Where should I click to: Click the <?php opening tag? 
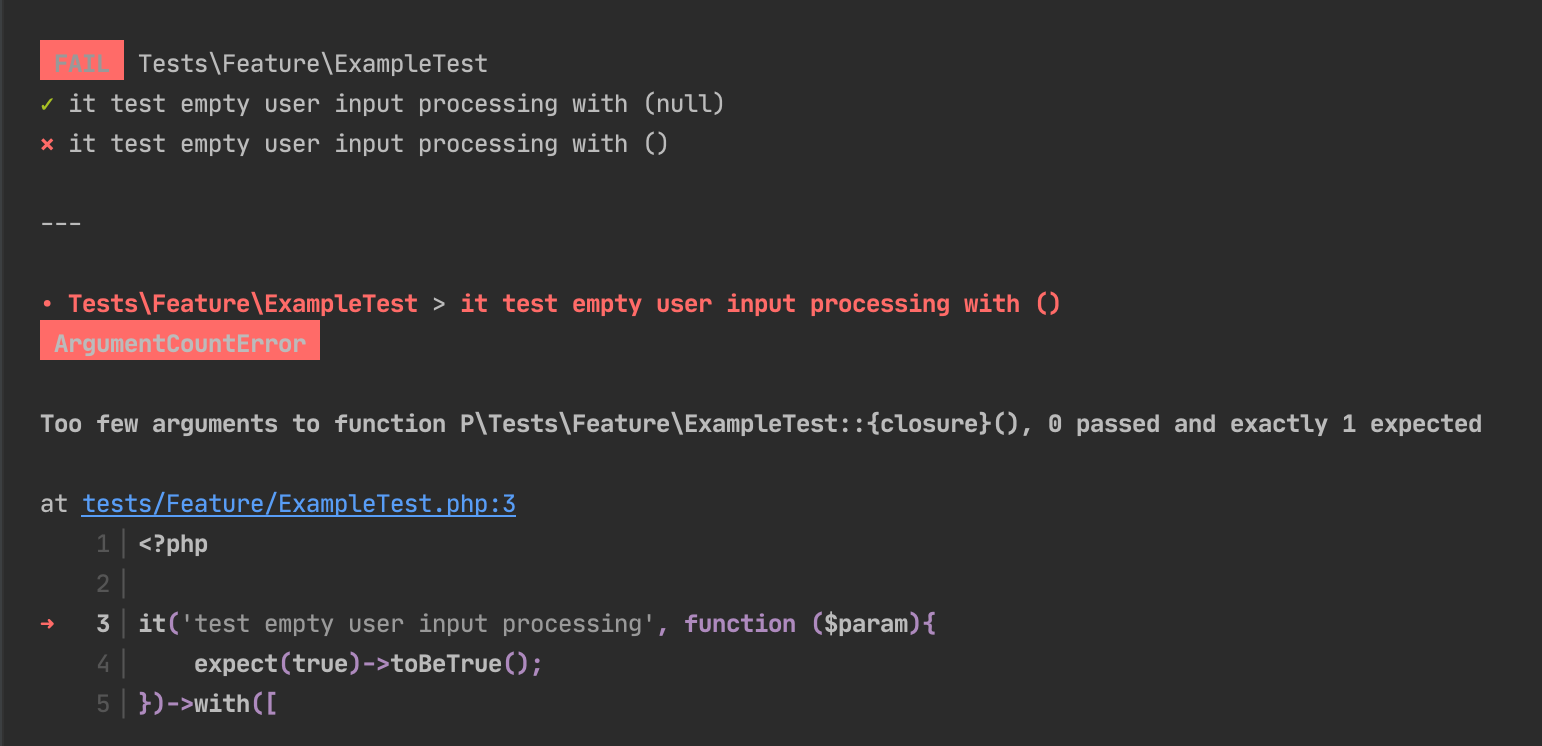pyautogui.click(x=173, y=544)
